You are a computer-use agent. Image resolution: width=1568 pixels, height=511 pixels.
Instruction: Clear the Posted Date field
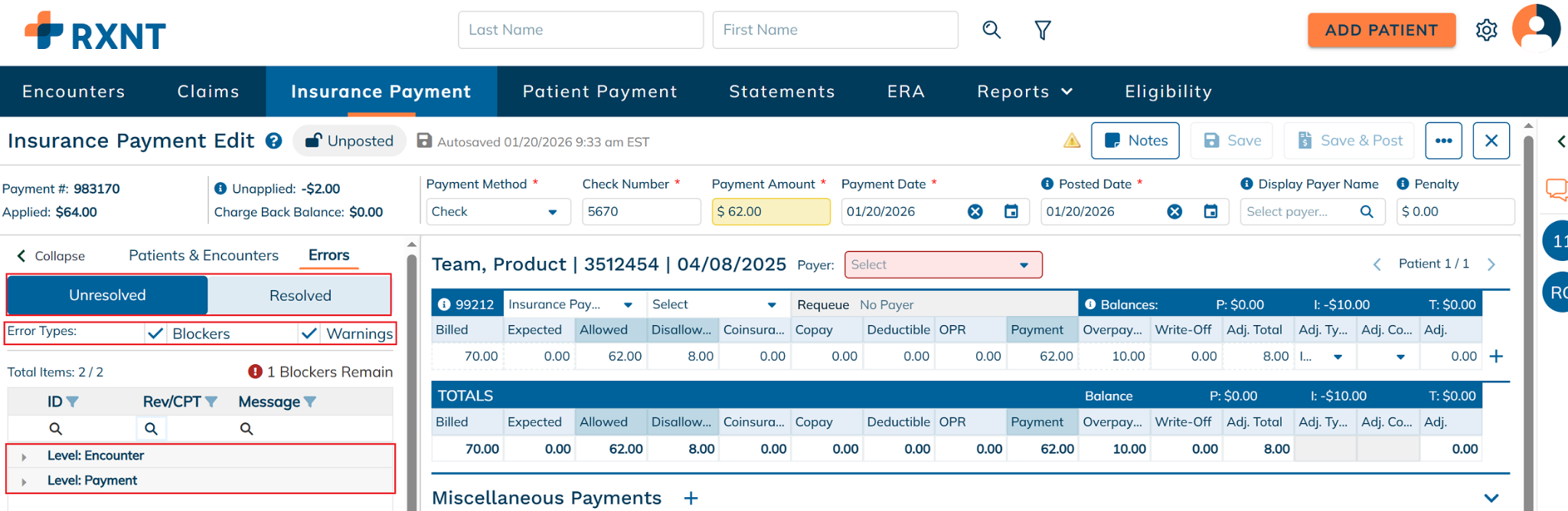pyautogui.click(x=1174, y=212)
